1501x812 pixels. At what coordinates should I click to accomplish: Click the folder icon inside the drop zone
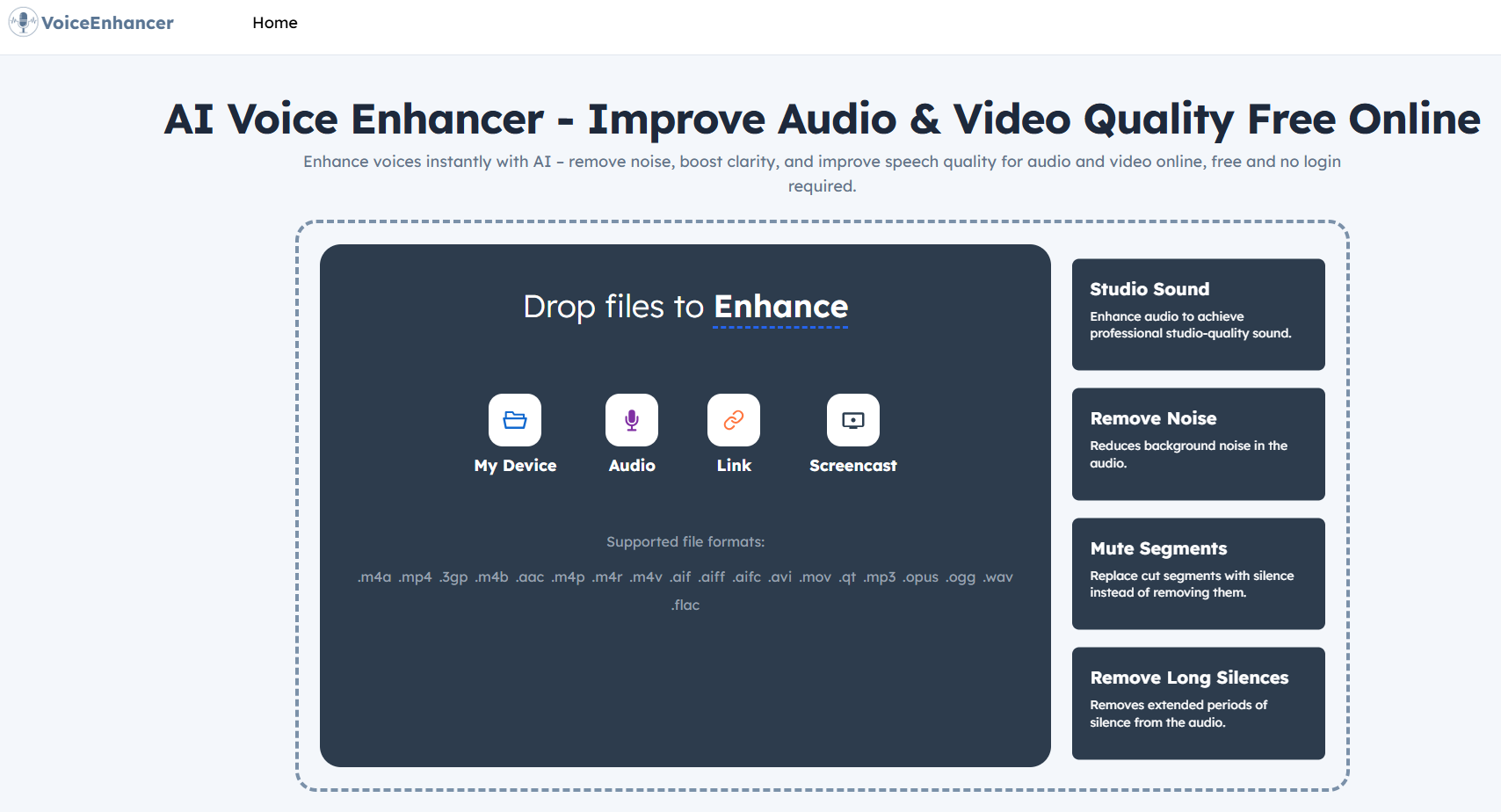coord(515,420)
